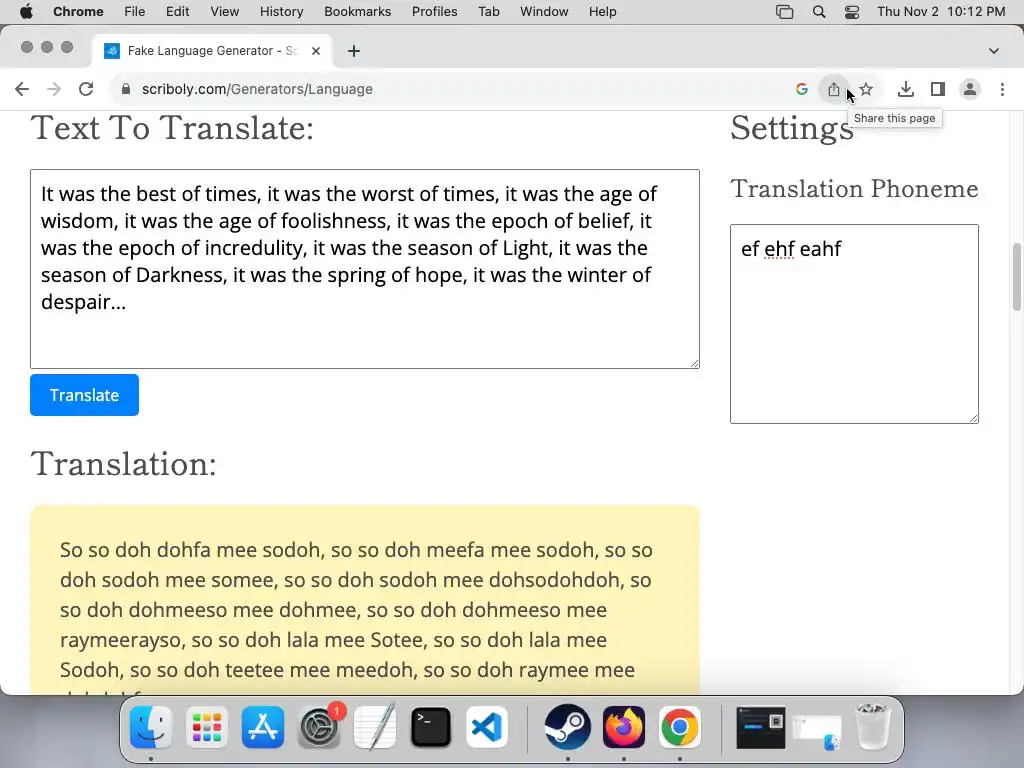The width and height of the screenshot is (1024, 768).
Task: Open Chrome three-dot menu
Action: pos(1002,89)
